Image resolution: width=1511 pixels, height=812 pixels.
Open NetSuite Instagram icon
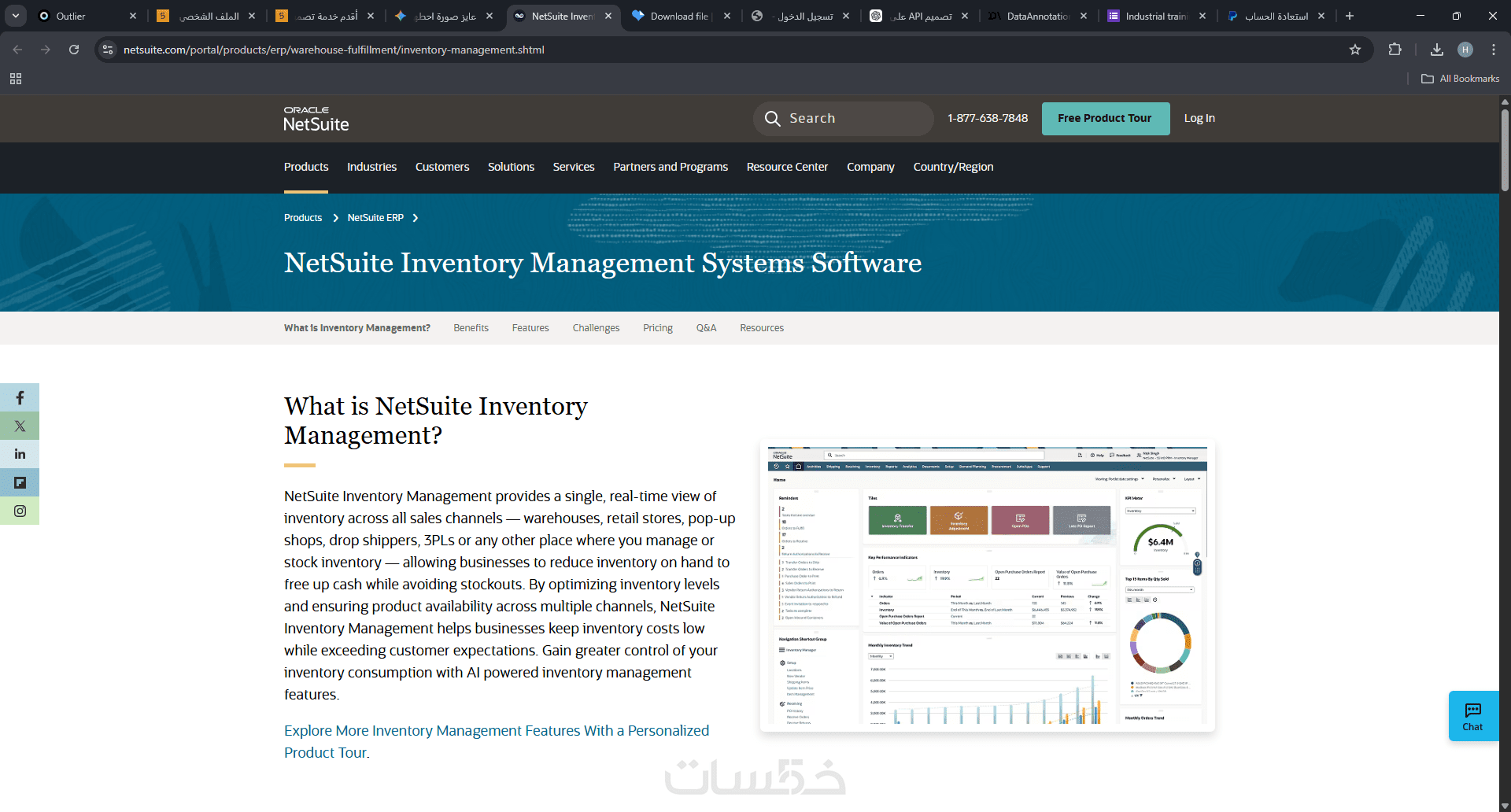pos(20,511)
